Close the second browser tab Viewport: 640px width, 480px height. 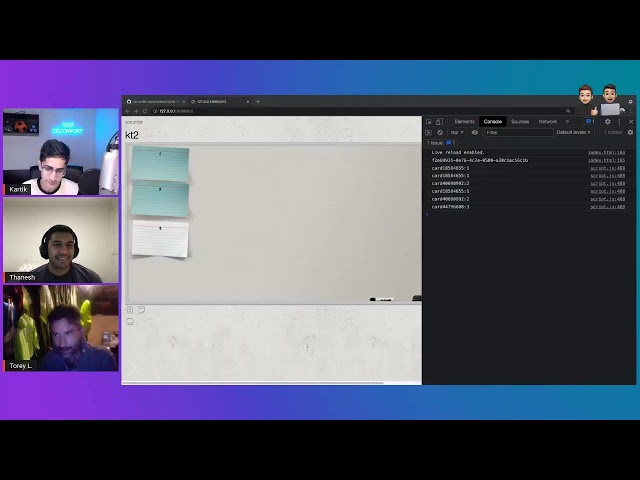tap(248, 102)
